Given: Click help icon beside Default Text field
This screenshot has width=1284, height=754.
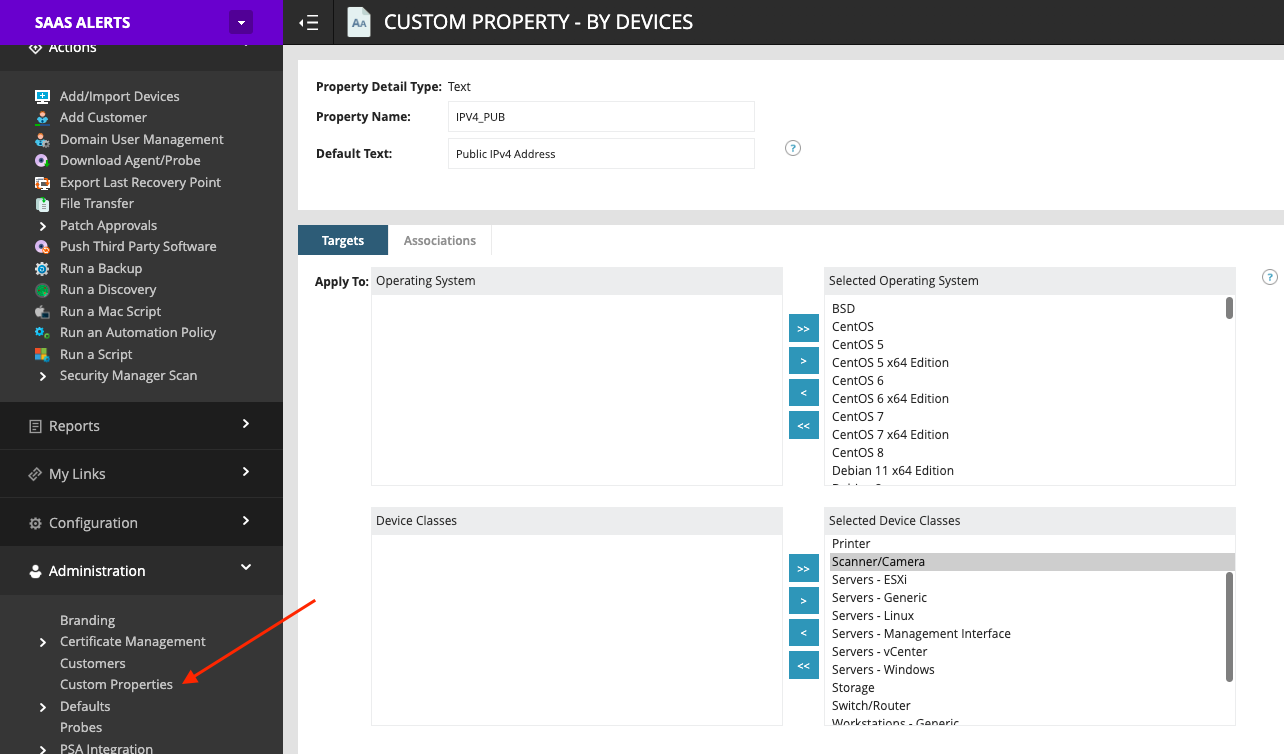Looking at the screenshot, I should pos(793,148).
